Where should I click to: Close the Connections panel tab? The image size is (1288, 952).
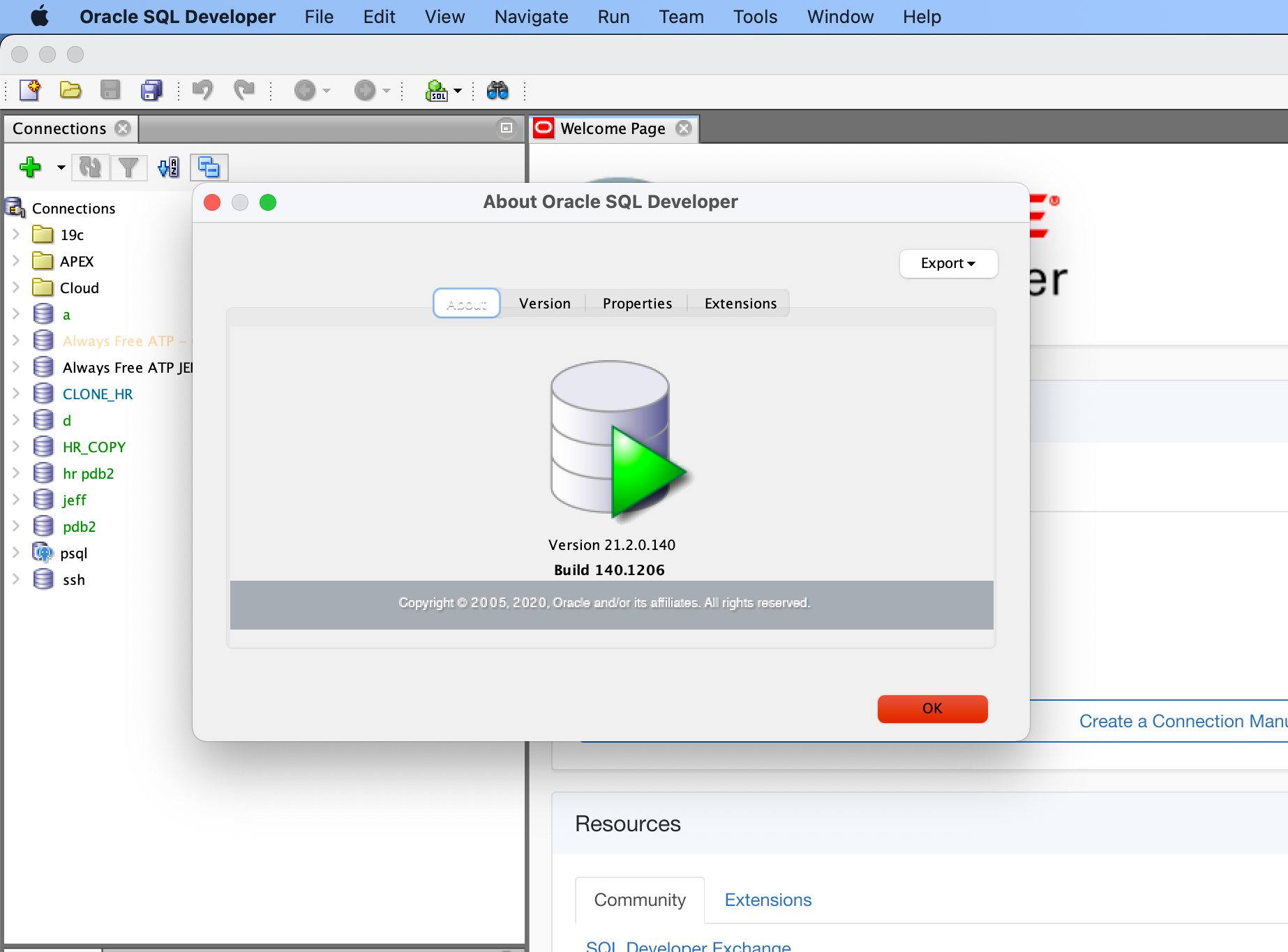[x=123, y=128]
